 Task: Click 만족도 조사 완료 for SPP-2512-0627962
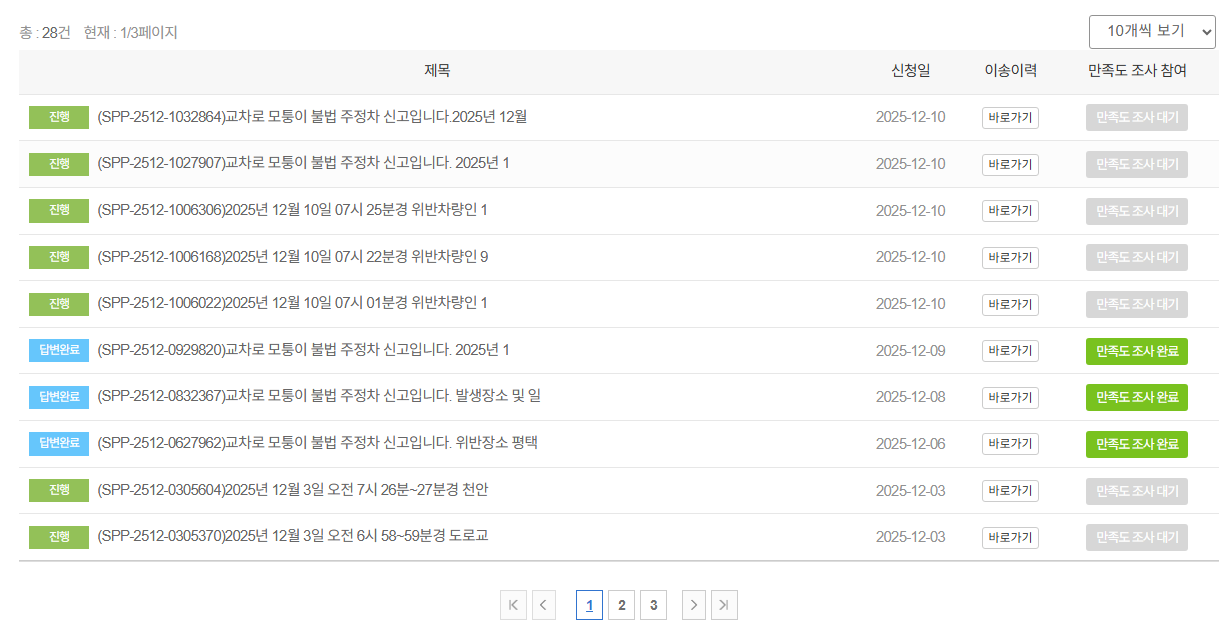pyautogui.click(x=1136, y=443)
